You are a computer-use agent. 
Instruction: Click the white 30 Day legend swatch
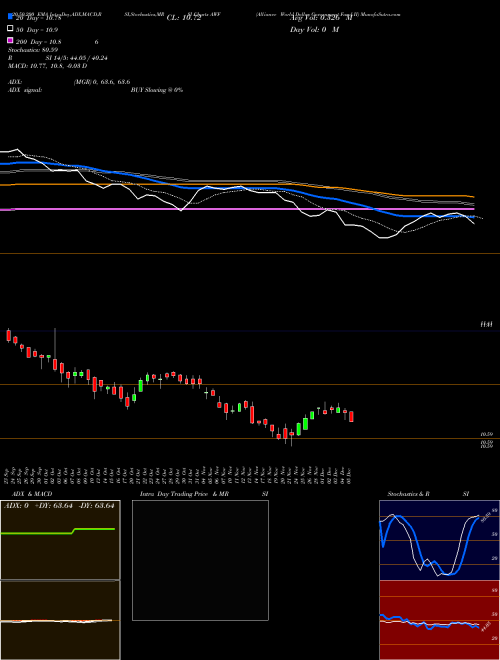(10, 29)
